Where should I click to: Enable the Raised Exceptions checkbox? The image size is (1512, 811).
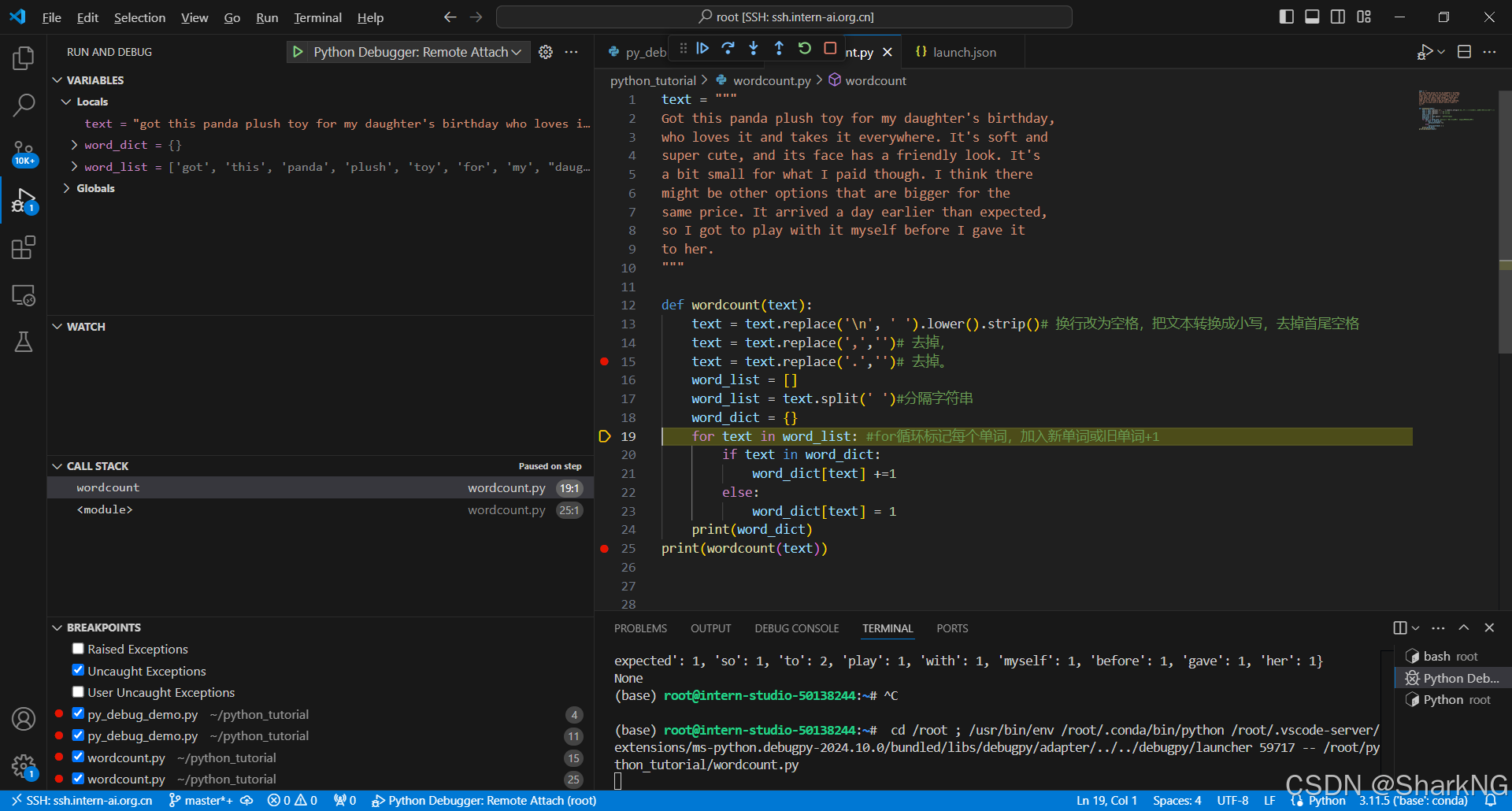[78, 648]
